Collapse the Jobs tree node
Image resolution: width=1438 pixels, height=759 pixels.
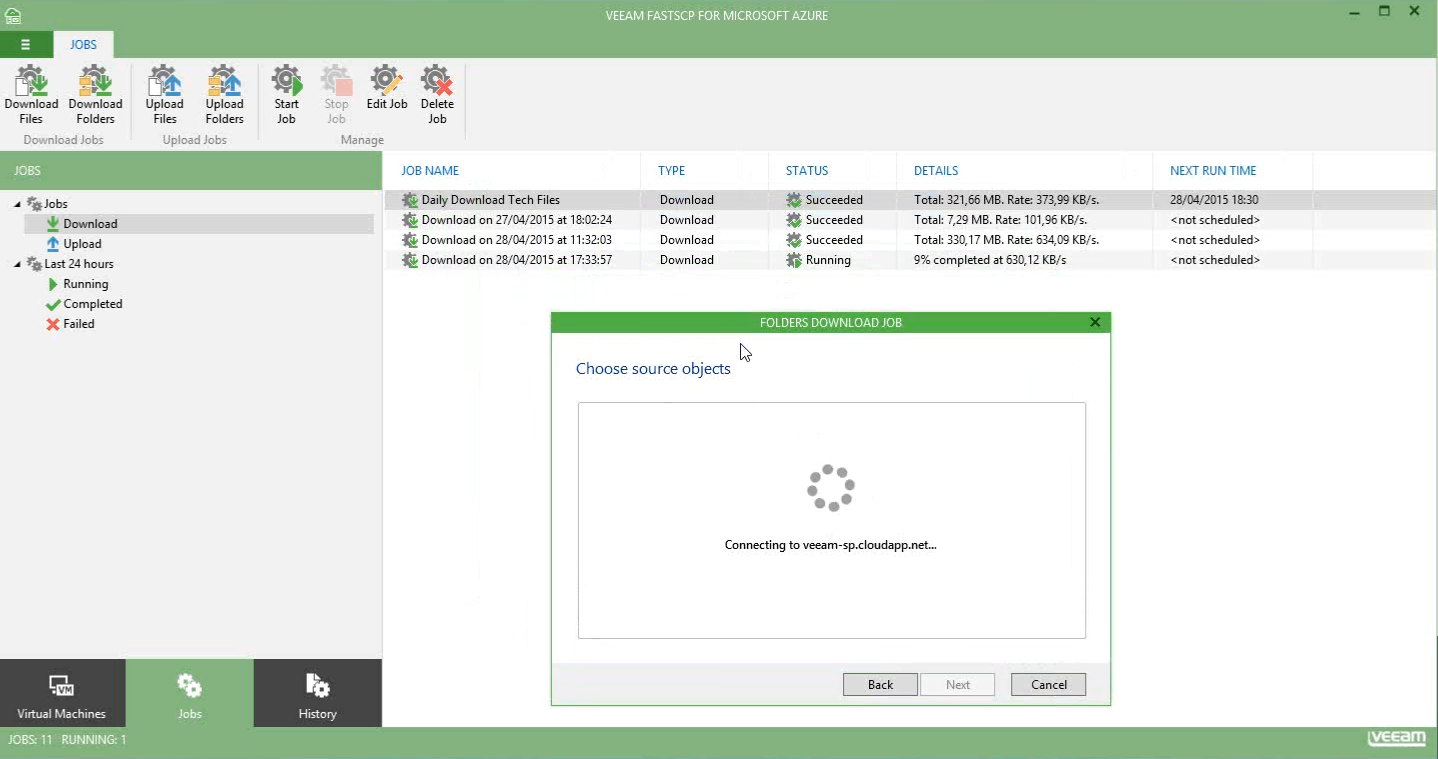[x=17, y=204]
